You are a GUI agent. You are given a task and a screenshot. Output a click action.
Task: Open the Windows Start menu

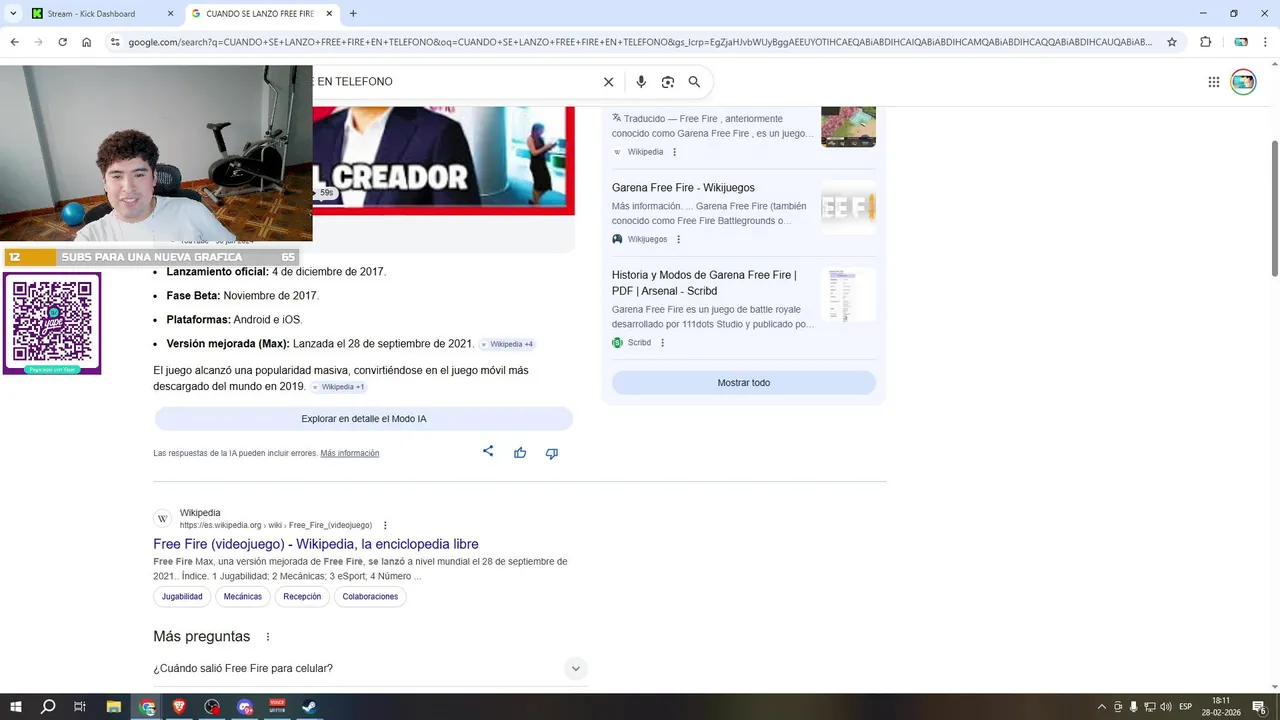click(x=15, y=707)
